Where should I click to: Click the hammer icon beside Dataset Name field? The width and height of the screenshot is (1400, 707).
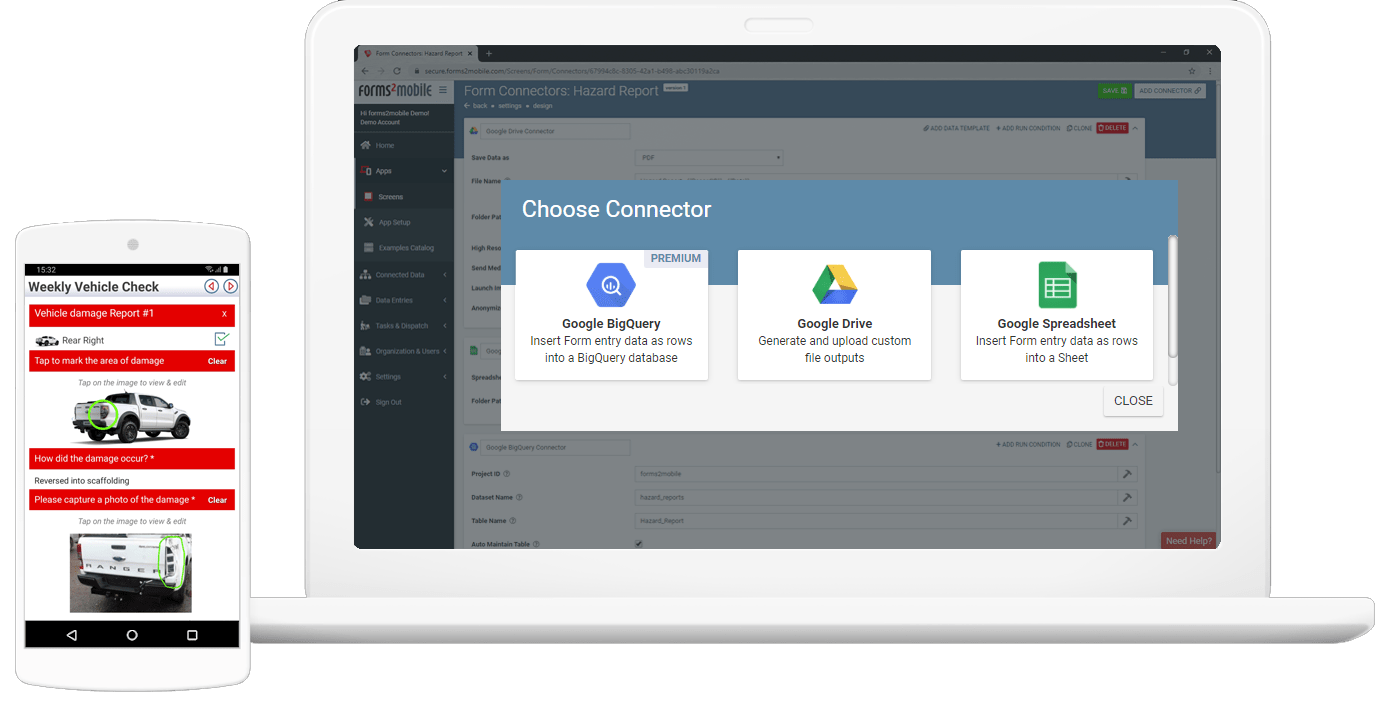[x=1127, y=497]
